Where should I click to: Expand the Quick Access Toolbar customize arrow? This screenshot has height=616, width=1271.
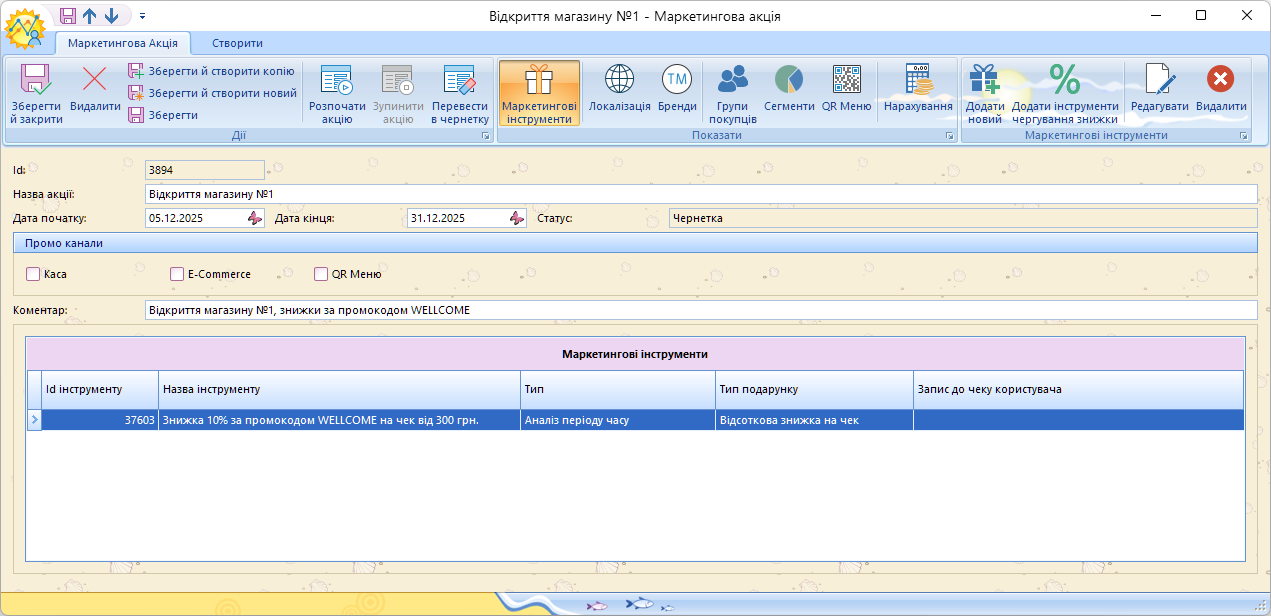142,16
